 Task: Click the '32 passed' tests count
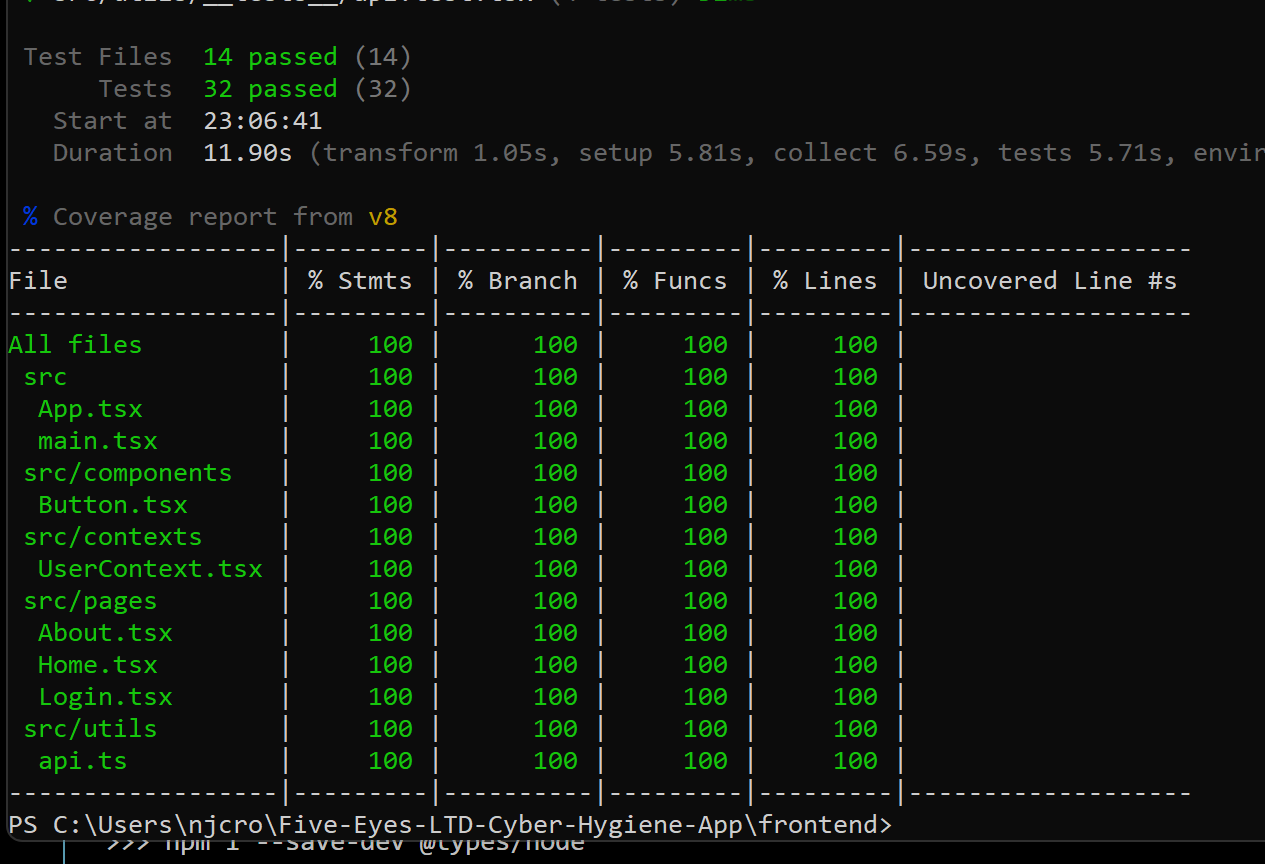tap(270, 88)
